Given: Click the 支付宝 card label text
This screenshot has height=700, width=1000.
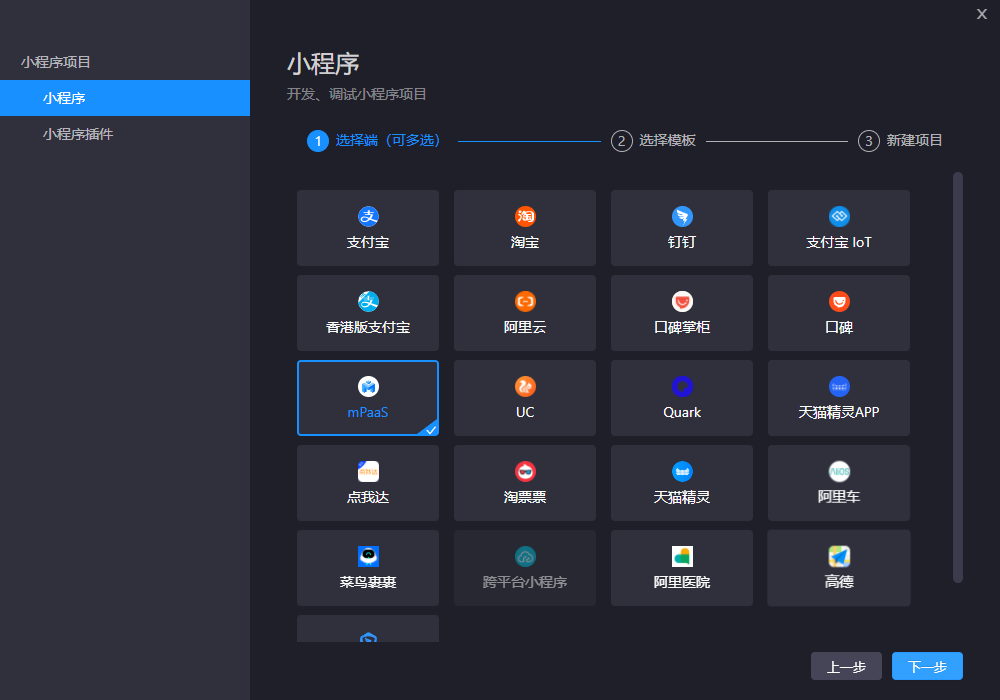Looking at the screenshot, I should click(368, 242).
